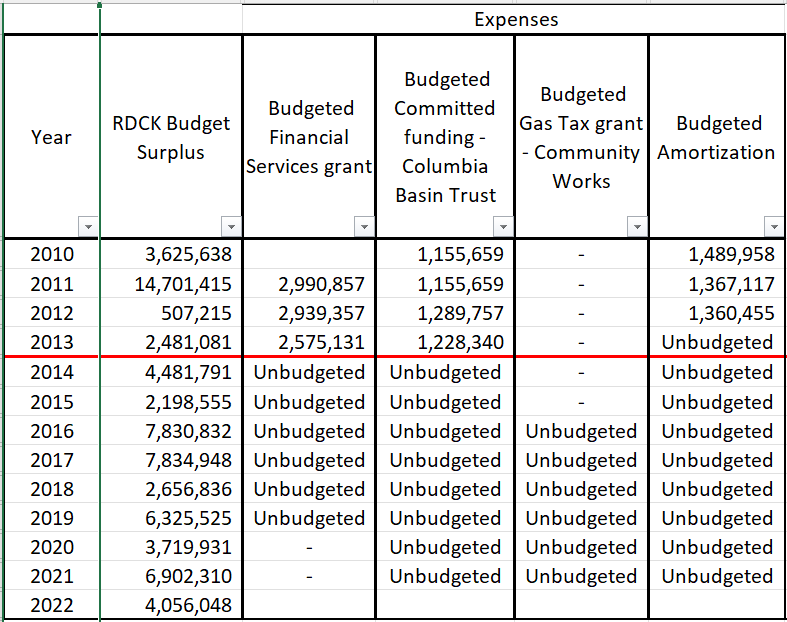Select year cell 2011
The width and height of the screenshot is (787, 622).
click(51, 284)
